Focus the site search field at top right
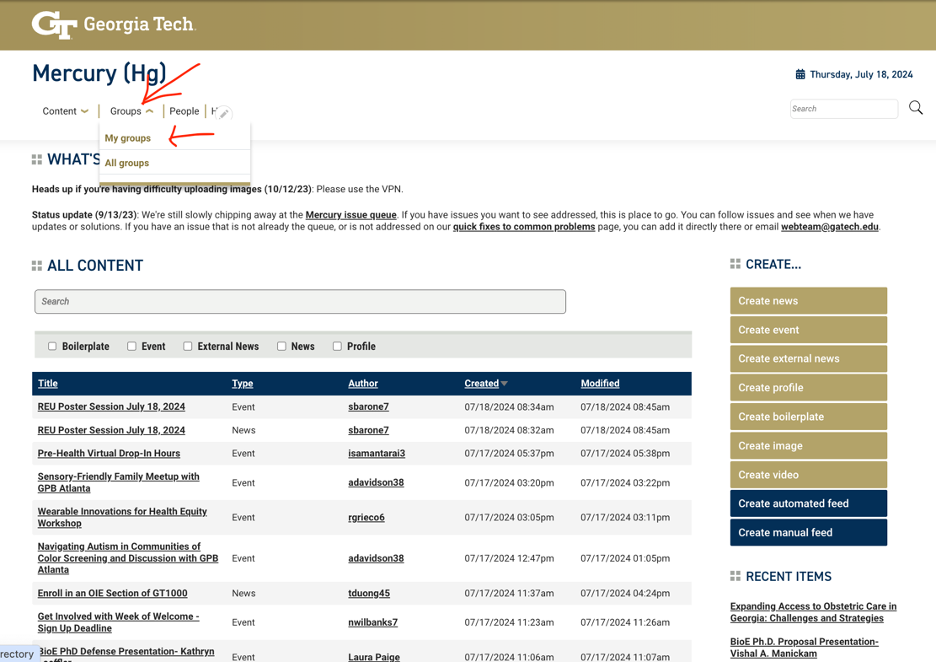 [x=843, y=109]
